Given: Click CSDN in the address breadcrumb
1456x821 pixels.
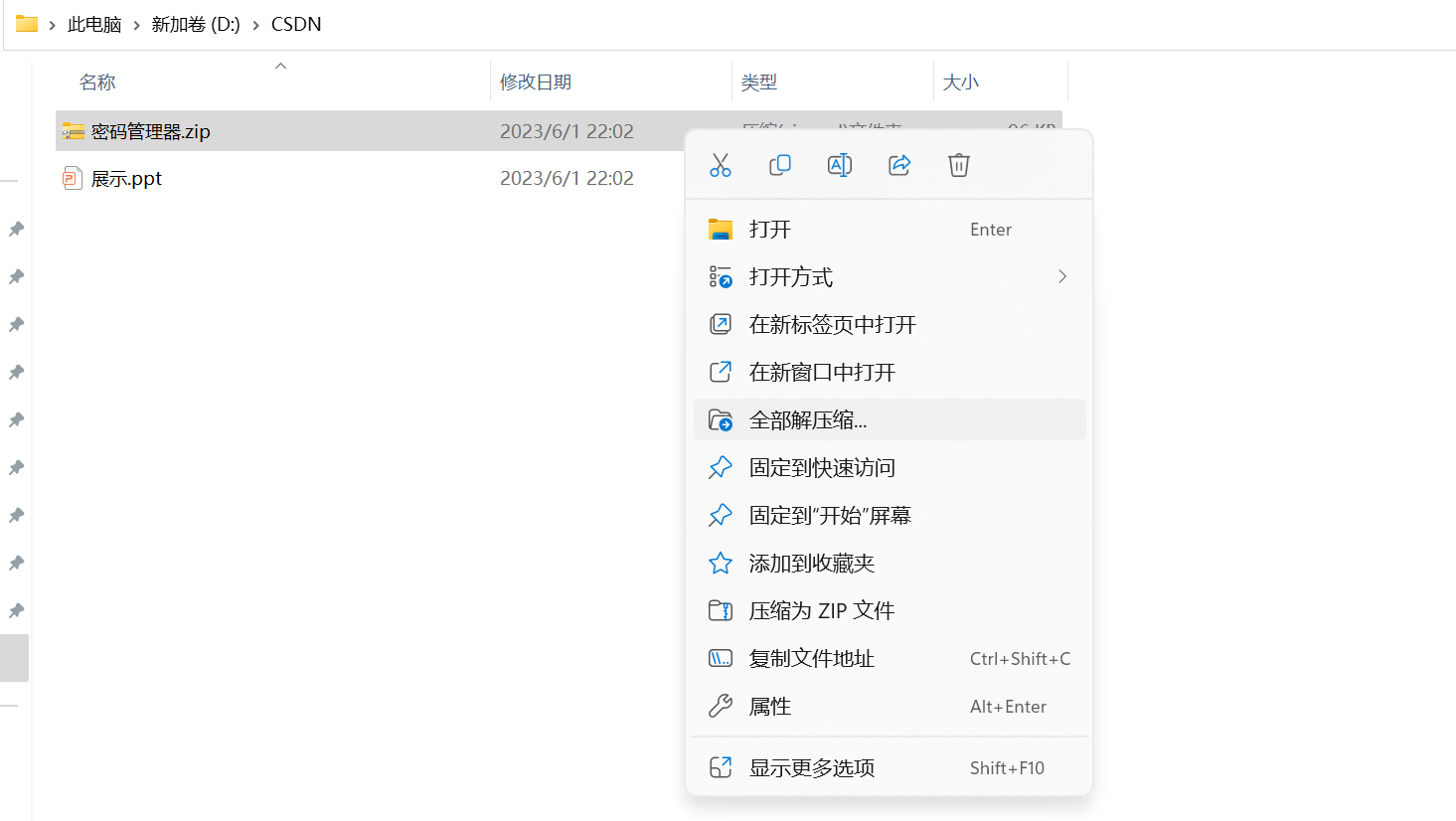Looking at the screenshot, I should pos(296,24).
